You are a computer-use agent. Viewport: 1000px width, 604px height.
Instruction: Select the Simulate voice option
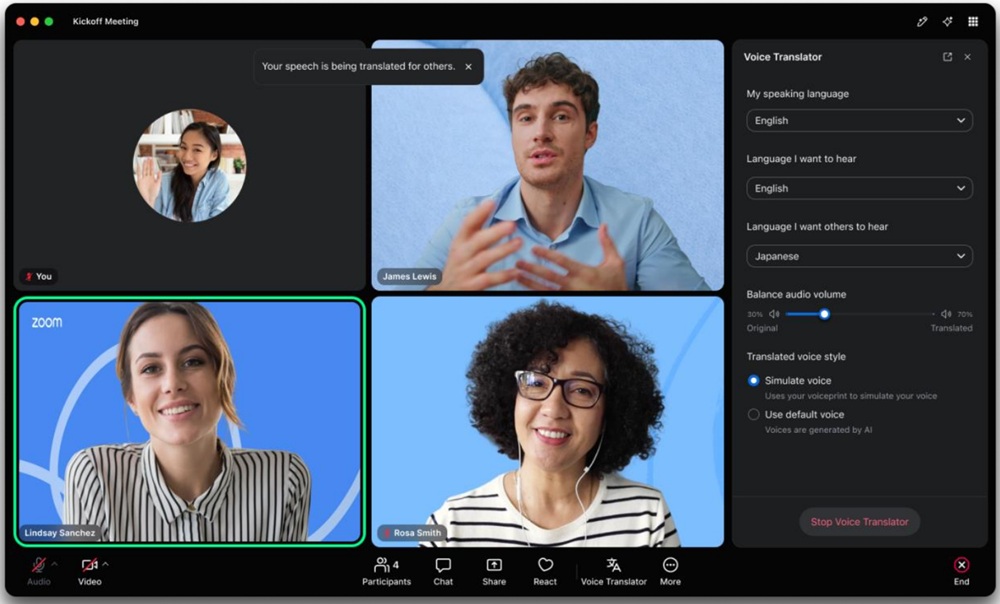[x=753, y=380]
